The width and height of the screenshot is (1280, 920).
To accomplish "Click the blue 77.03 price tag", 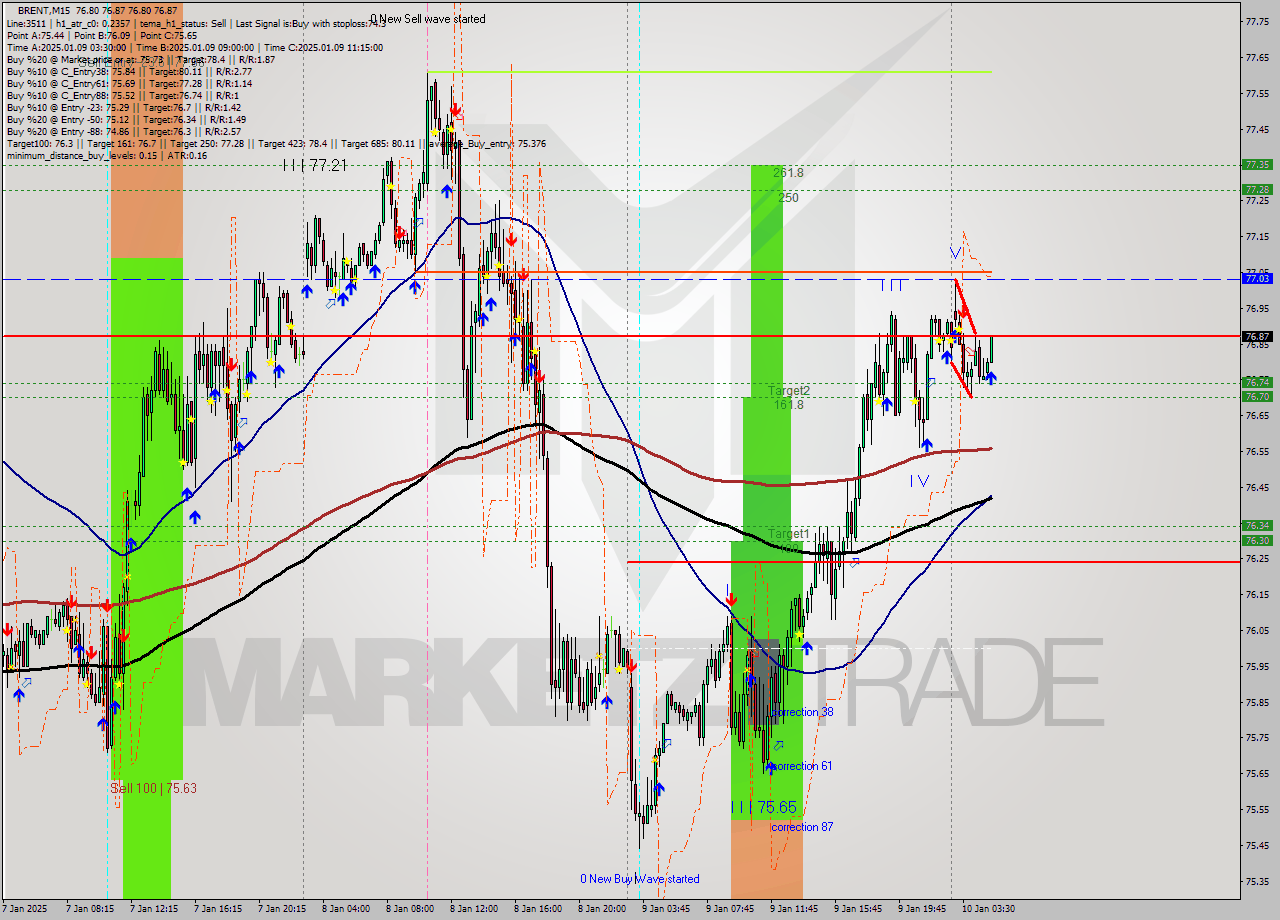I will coord(1257,279).
